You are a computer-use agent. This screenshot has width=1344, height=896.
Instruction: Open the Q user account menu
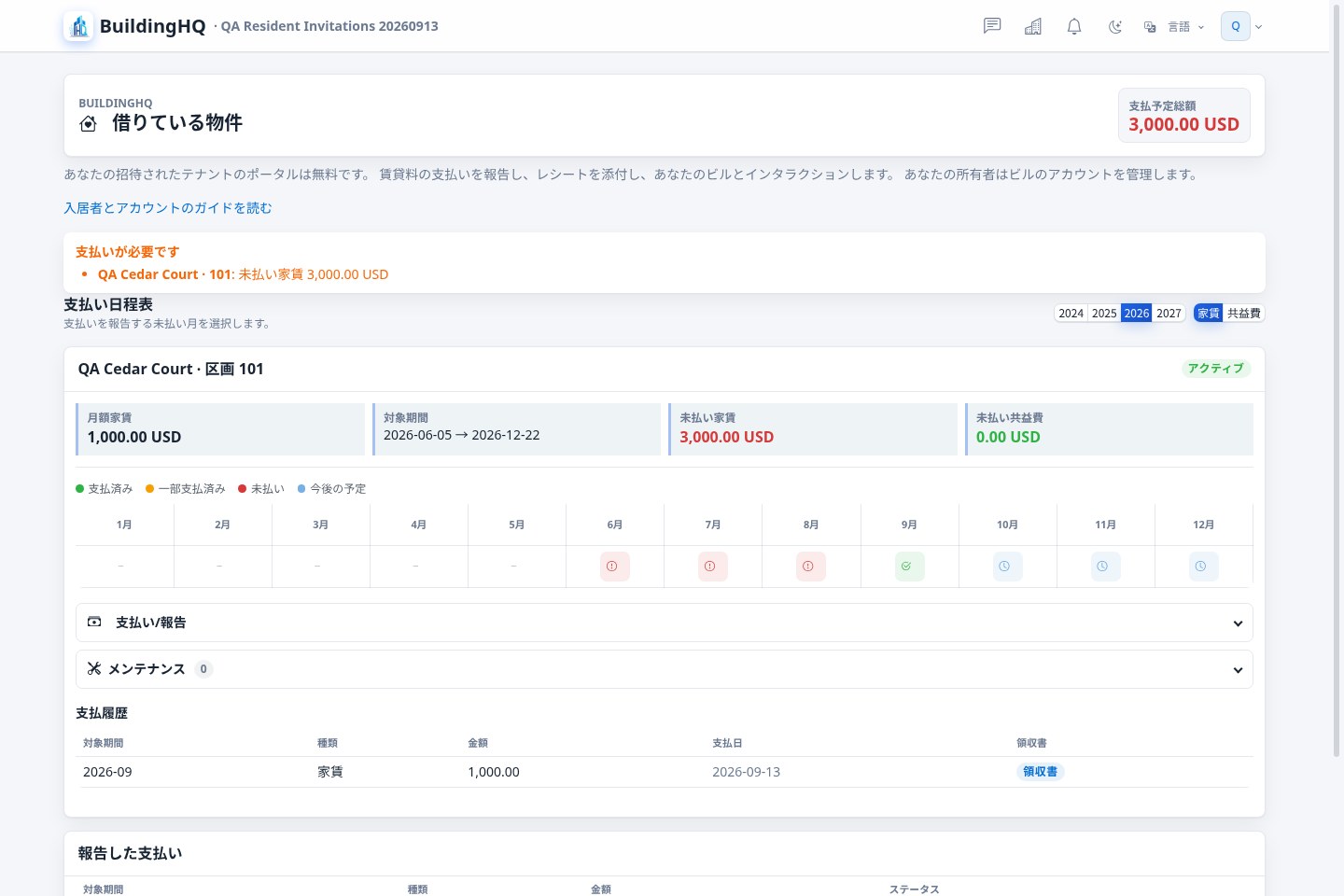1241,26
